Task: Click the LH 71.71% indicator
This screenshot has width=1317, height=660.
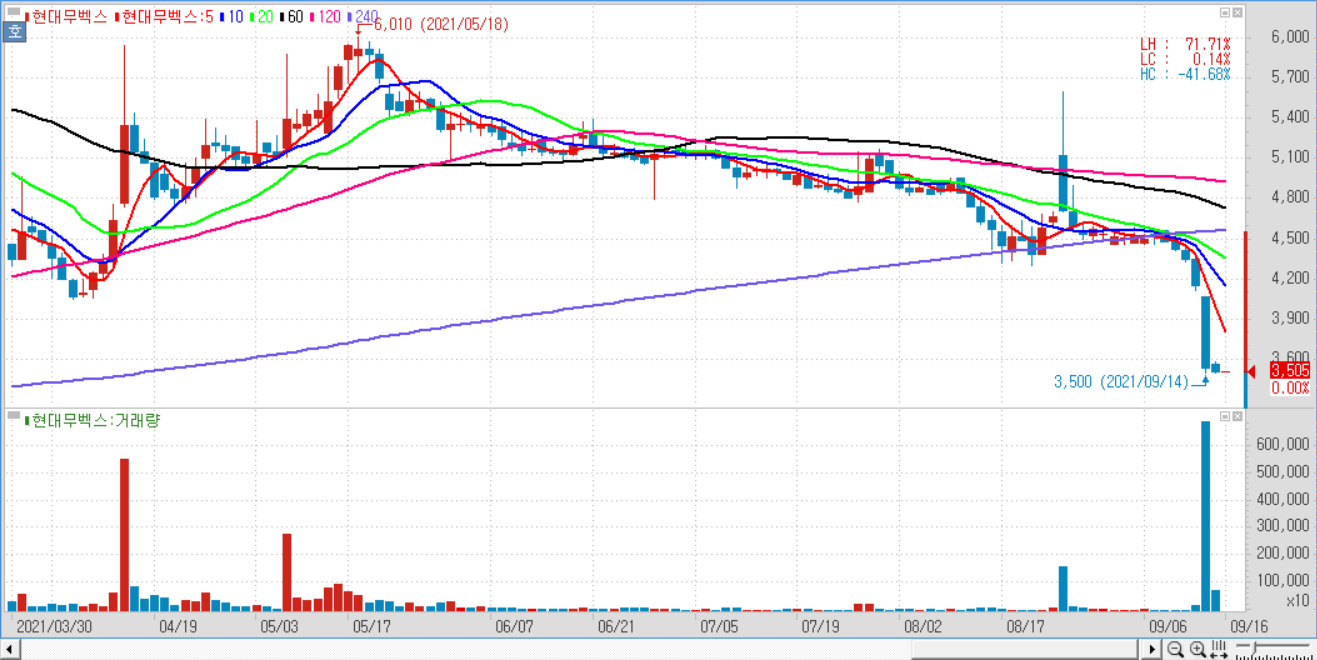Action: pos(1185,44)
